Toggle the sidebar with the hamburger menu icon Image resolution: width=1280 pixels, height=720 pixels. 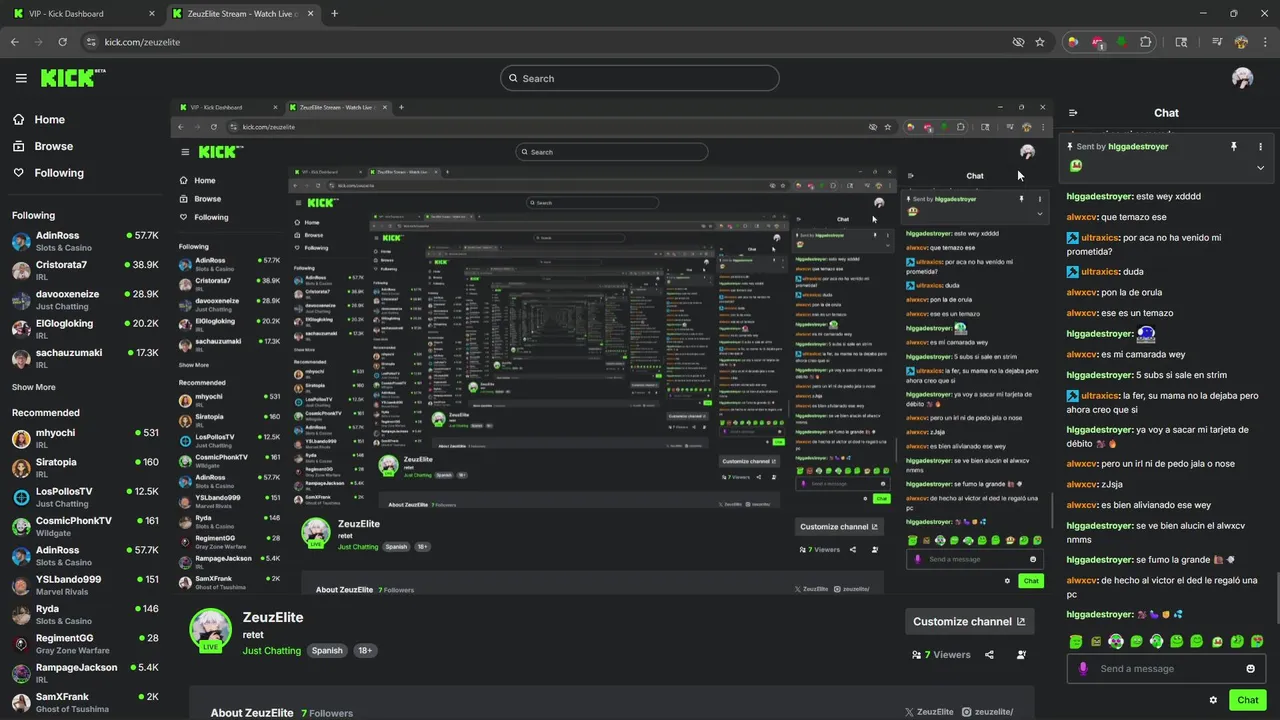pos(21,78)
